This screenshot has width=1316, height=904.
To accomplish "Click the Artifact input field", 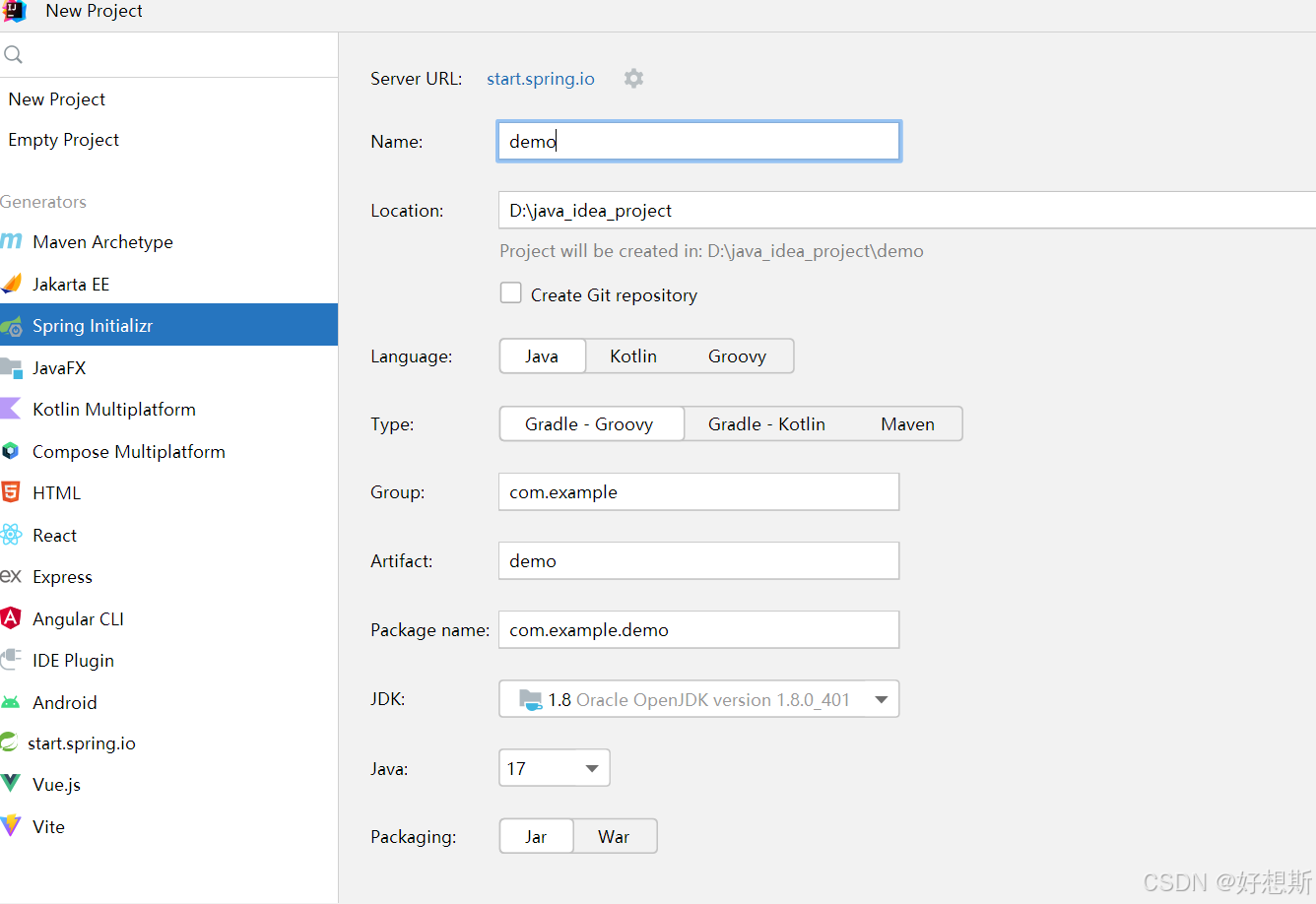I will point(699,560).
